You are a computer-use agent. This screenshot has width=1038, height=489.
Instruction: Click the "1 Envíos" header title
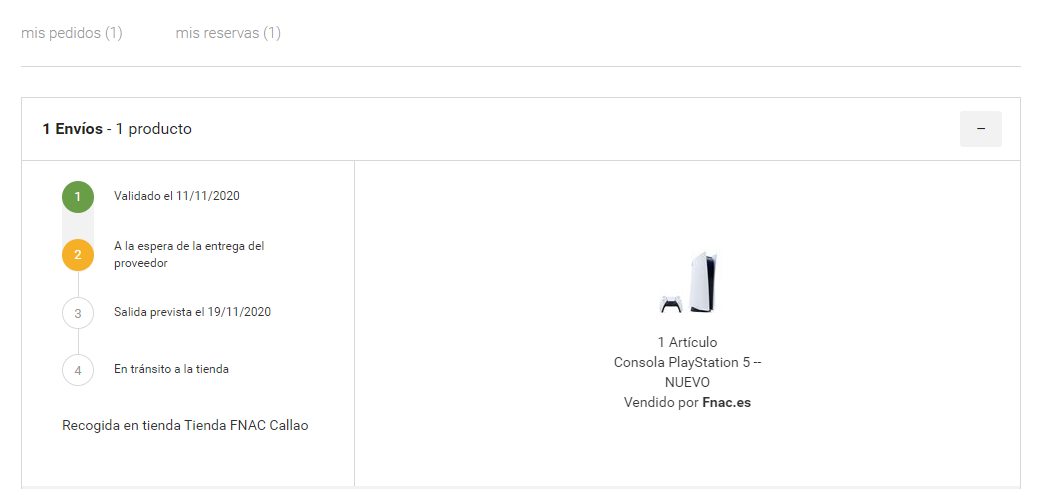tap(72, 129)
